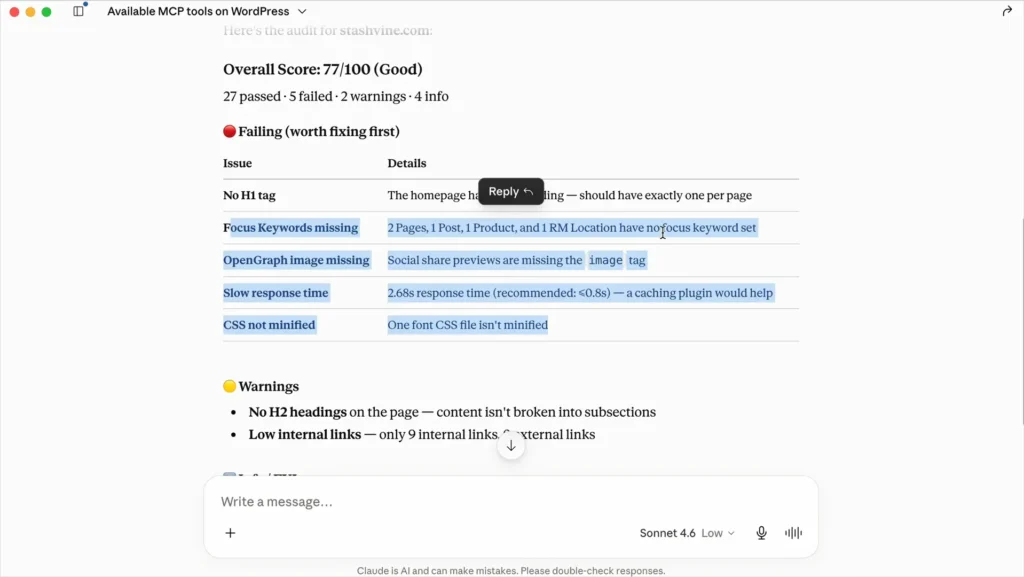Click 'One font CSS file isn't minified' text
Screen dimensions: 1024x577
coord(468,324)
